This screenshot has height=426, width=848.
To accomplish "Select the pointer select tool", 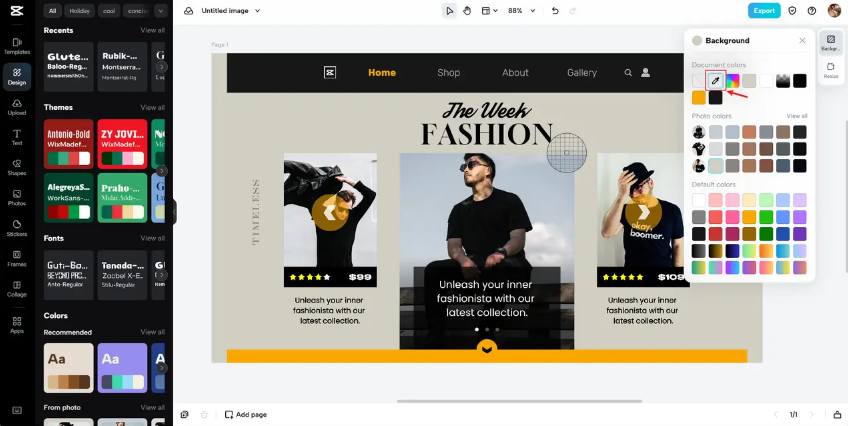I will click(449, 11).
